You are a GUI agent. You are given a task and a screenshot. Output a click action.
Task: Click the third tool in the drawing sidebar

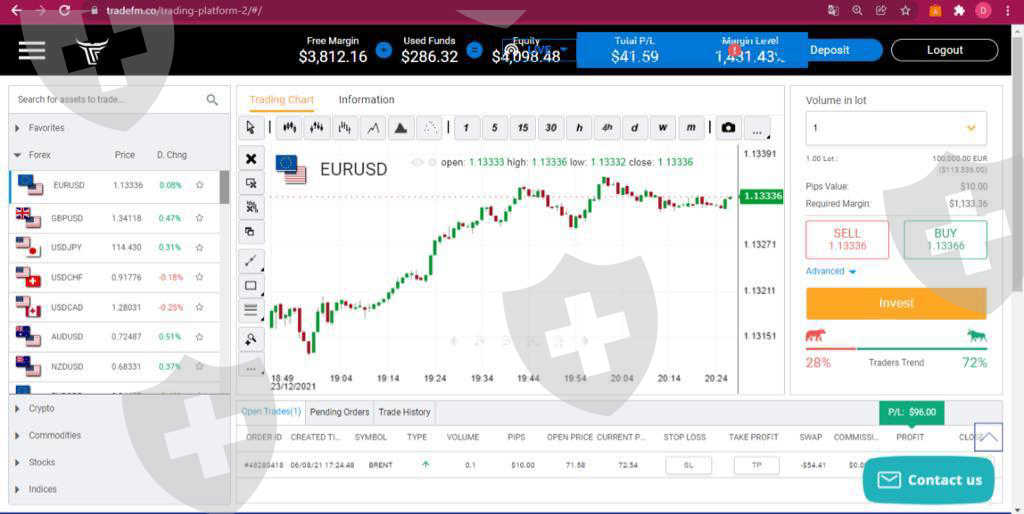(x=251, y=208)
